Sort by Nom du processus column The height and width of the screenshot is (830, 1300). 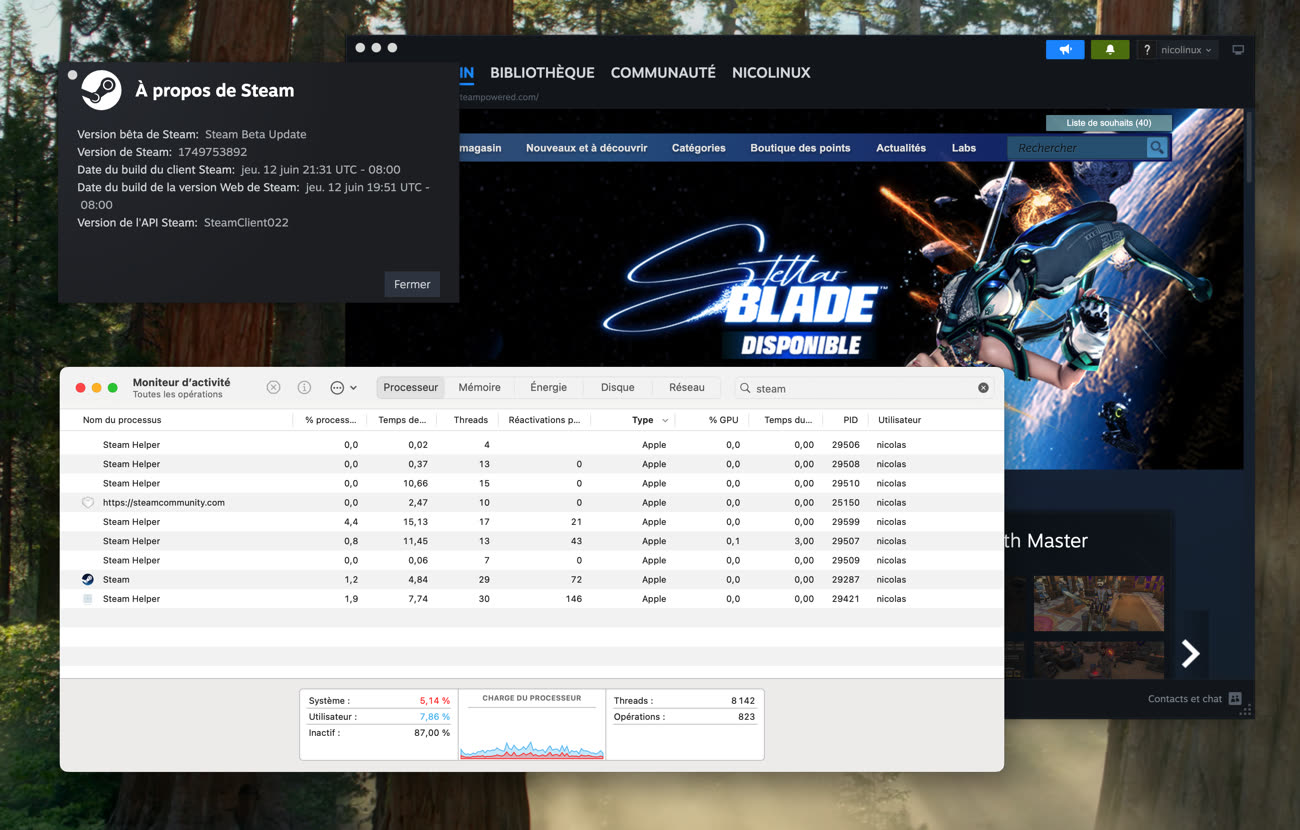point(122,420)
